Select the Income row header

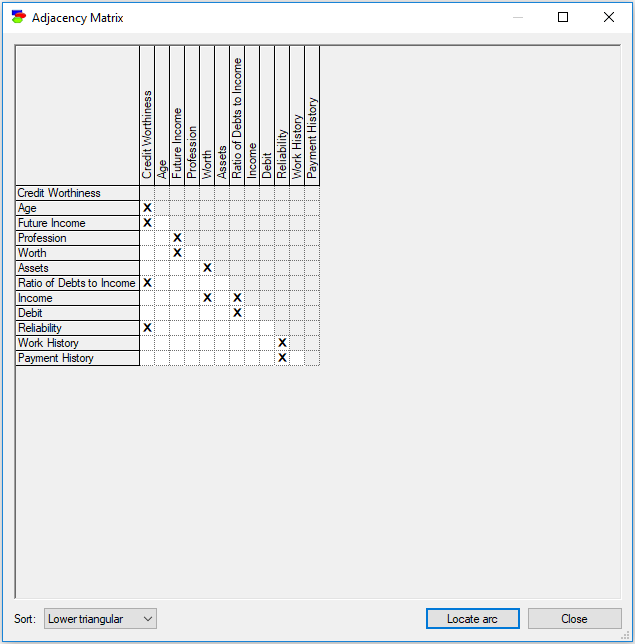pyautogui.click(x=78, y=298)
